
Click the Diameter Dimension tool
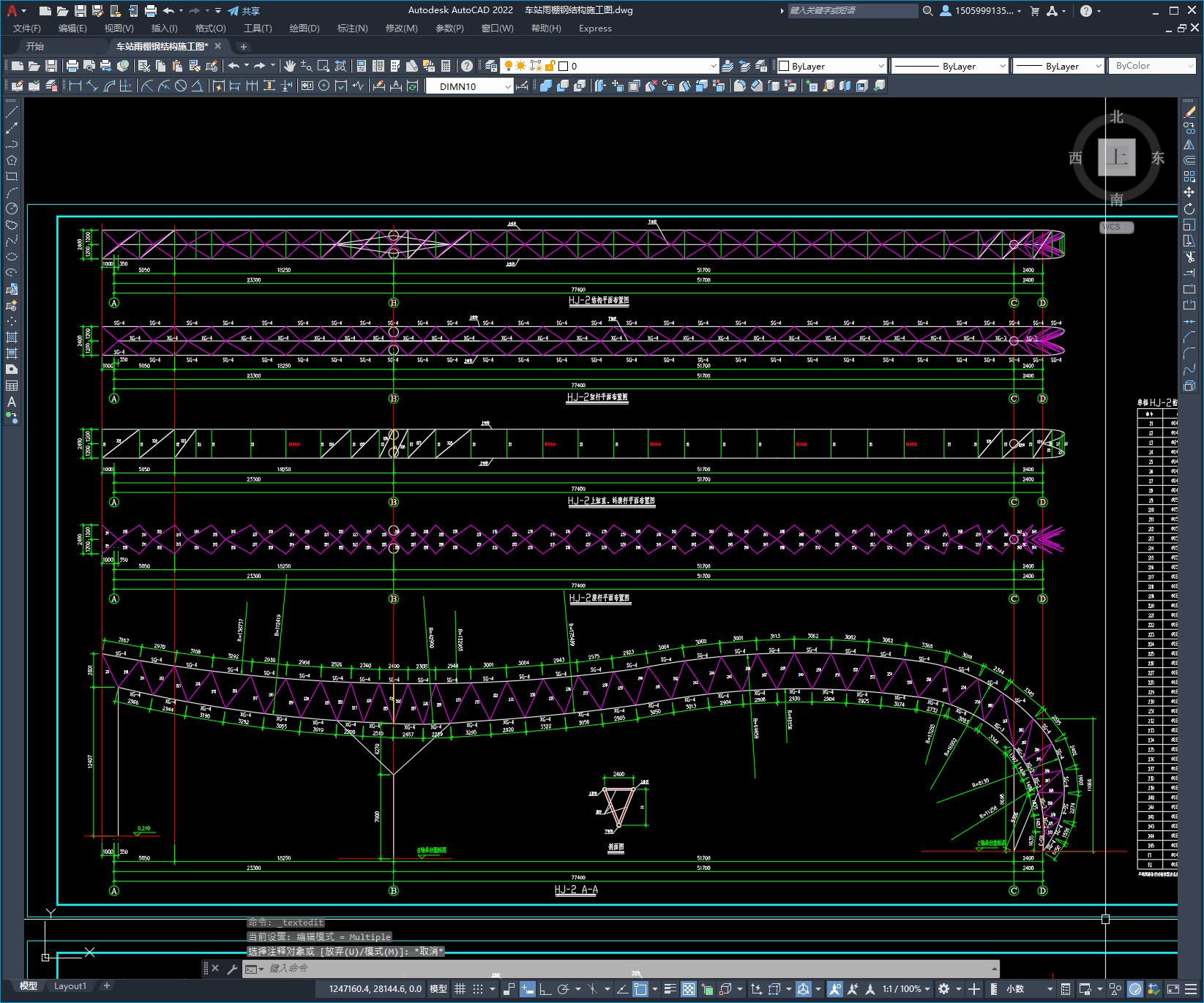coord(181,86)
